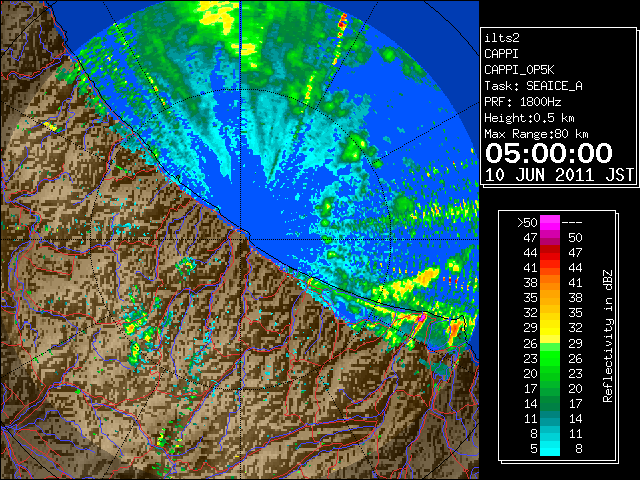The image size is (640, 480).
Task: Click the "50" label in the legend
Action: pos(575,238)
